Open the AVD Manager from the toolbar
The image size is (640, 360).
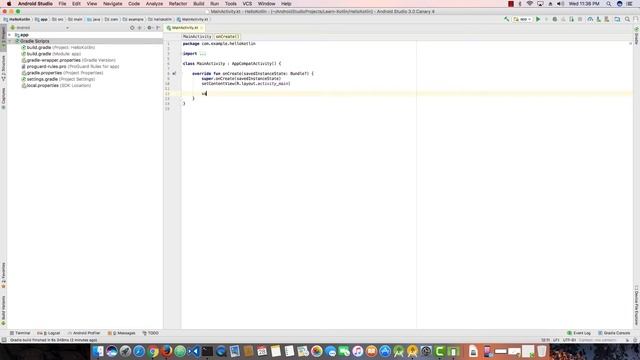pyautogui.click(x=598, y=19)
